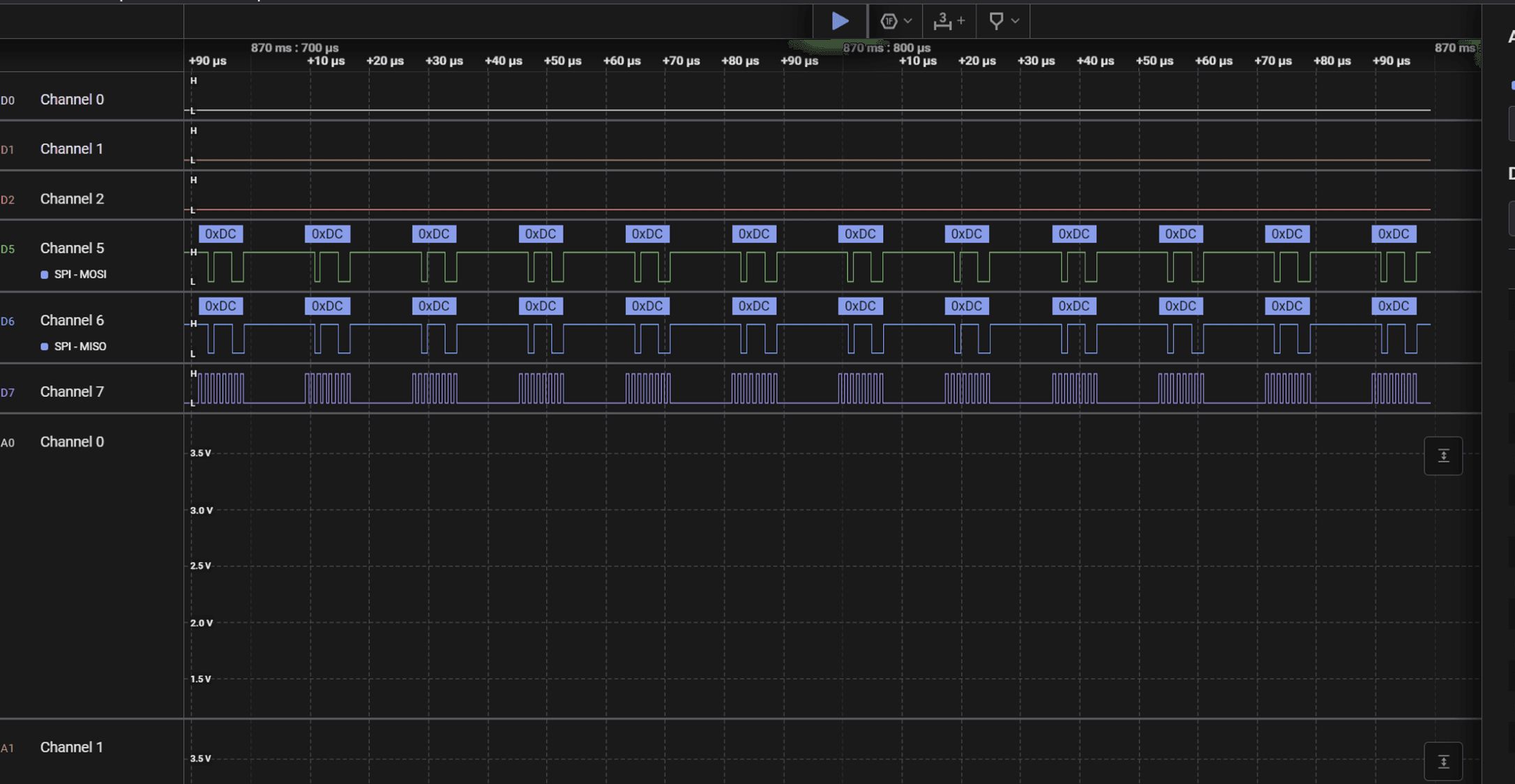
Task: Expand the marker dropdown chevron
Action: [1016, 22]
